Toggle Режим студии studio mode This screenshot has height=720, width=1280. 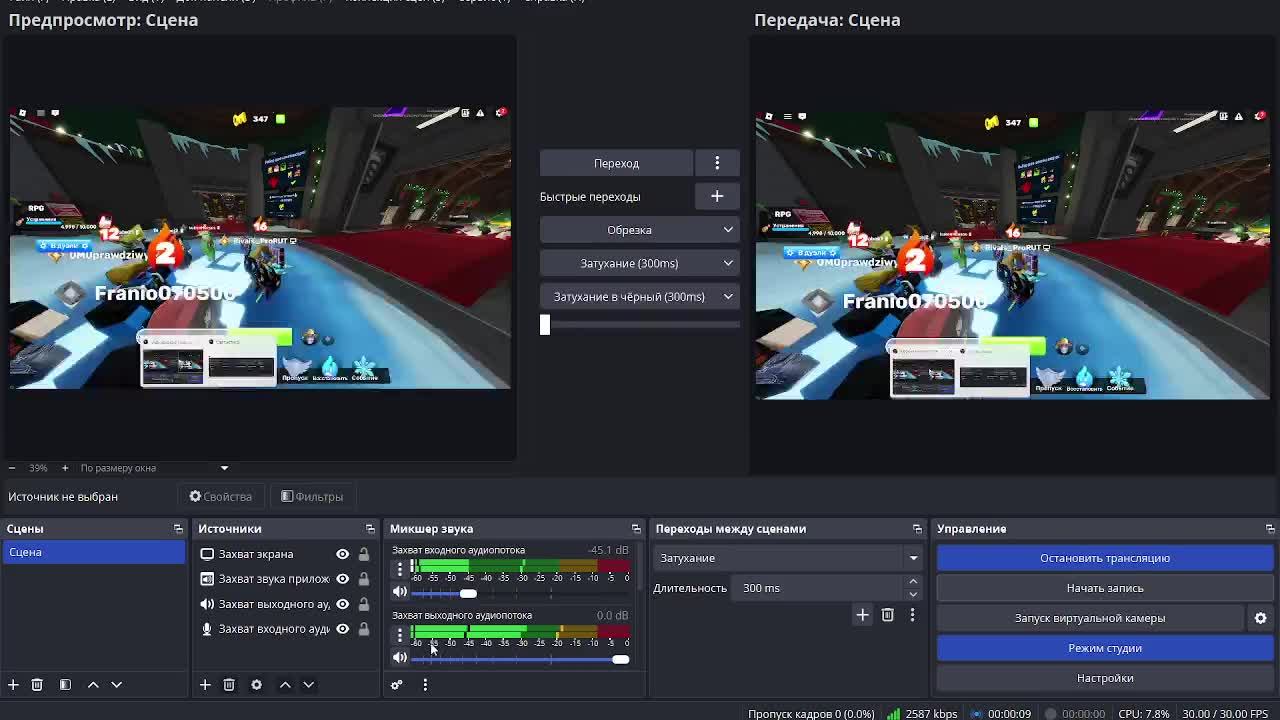tap(1105, 648)
